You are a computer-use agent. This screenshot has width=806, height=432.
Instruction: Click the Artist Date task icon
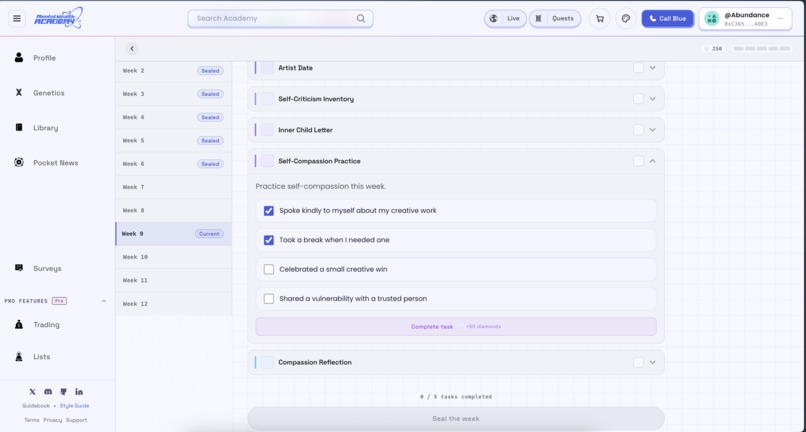[267, 68]
